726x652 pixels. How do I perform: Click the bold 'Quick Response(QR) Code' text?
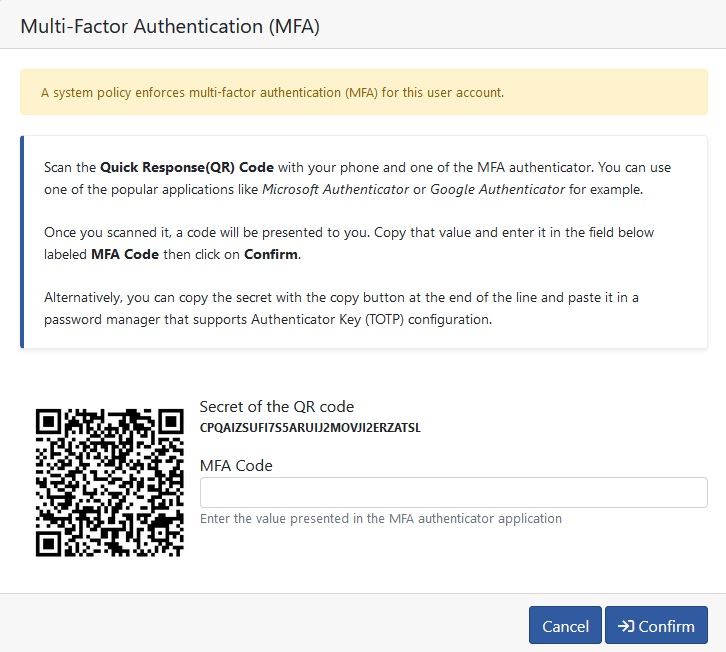click(x=187, y=167)
